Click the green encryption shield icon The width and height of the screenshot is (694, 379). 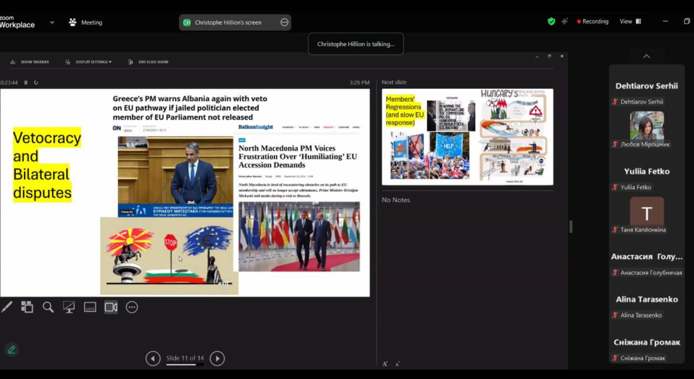551,21
